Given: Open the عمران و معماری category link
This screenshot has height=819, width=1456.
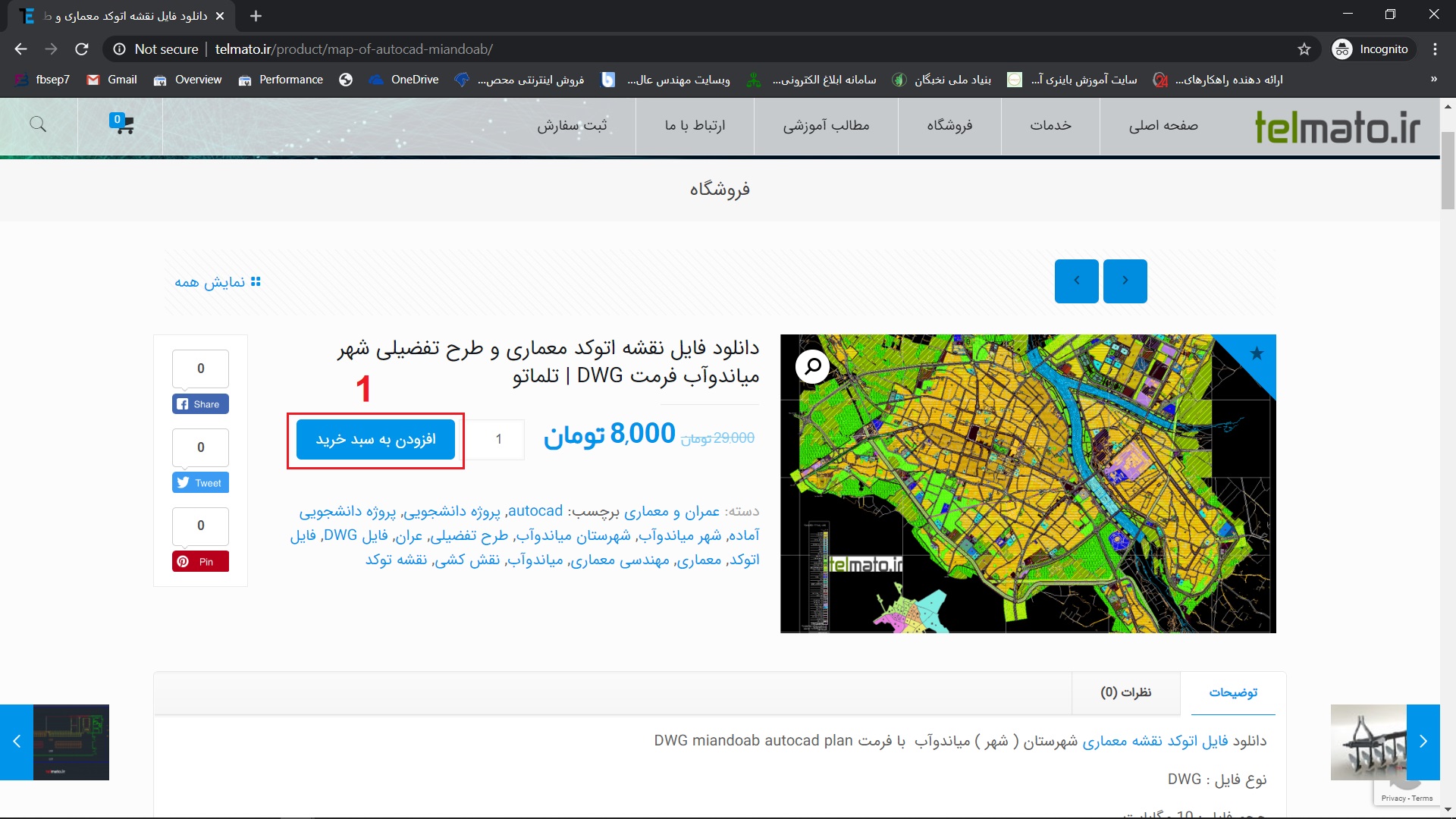Looking at the screenshot, I should click(671, 512).
